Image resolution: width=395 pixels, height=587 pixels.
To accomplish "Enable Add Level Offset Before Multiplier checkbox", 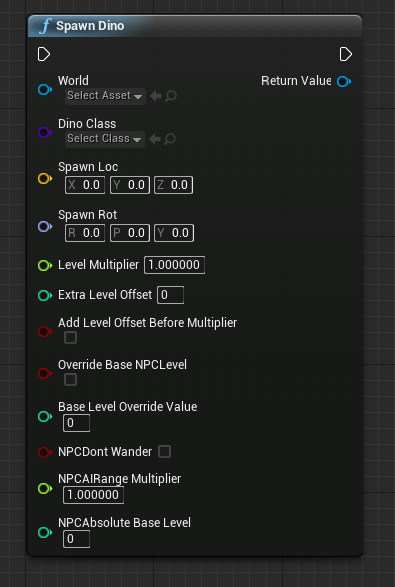I will tap(70, 337).
